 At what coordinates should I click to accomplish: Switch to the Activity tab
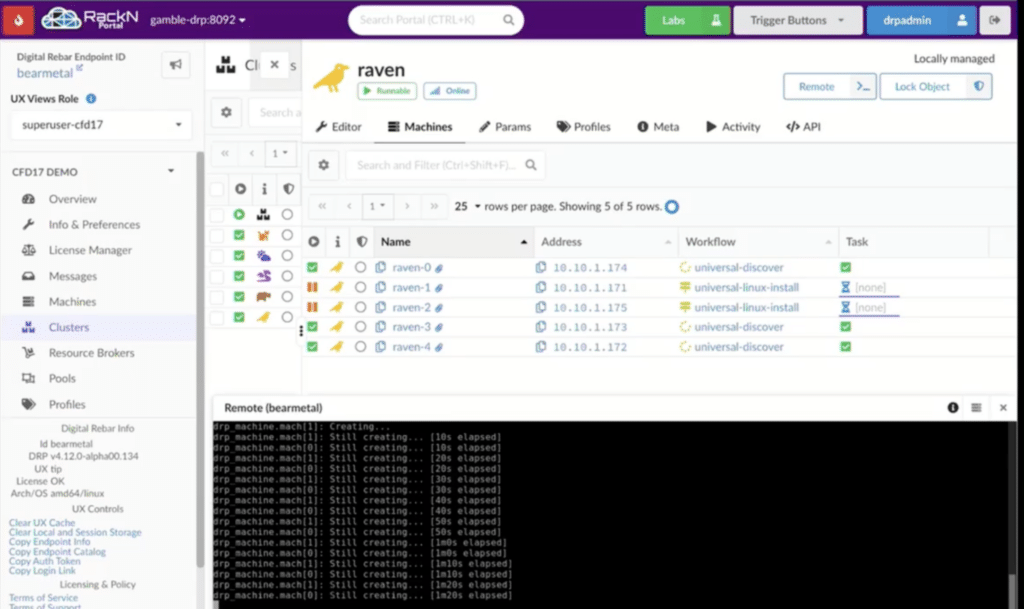point(733,127)
